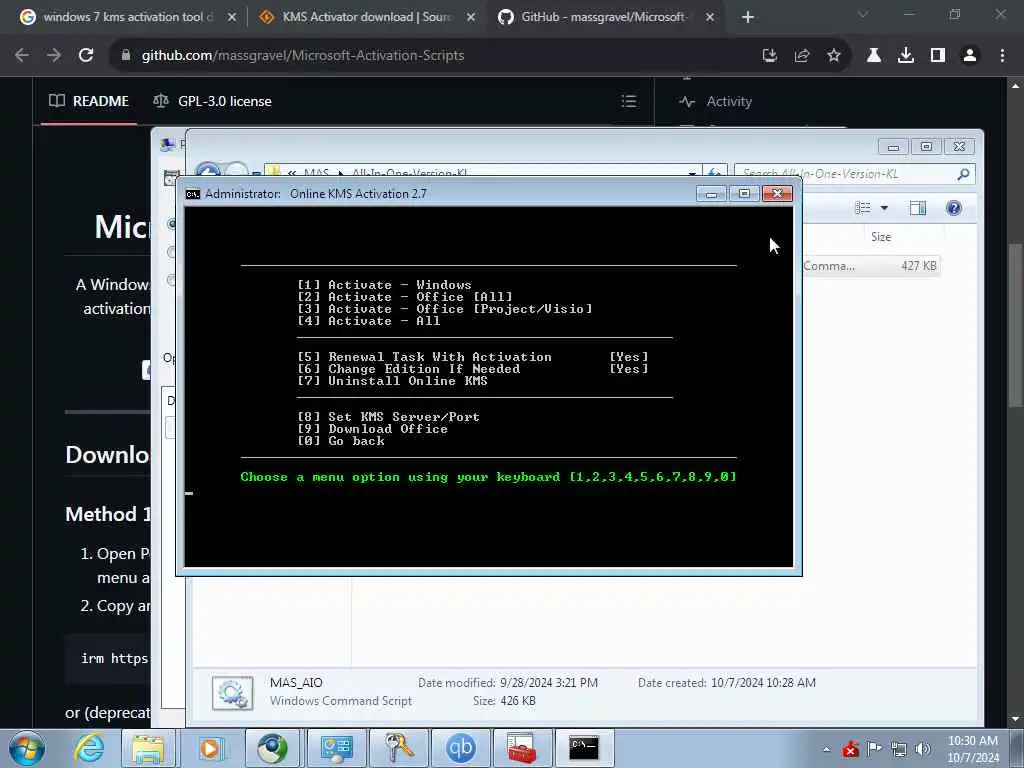Viewport: 1024px width, 768px height.
Task: Click the Command Prompt title bar icon
Action: [x=193, y=194]
